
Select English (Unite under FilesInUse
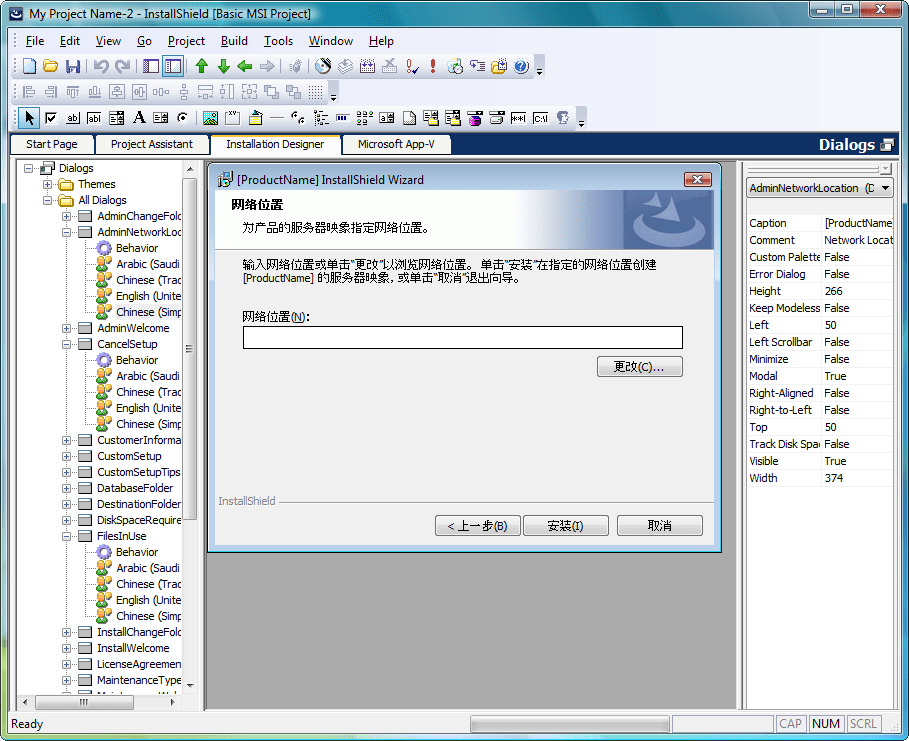pos(148,600)
